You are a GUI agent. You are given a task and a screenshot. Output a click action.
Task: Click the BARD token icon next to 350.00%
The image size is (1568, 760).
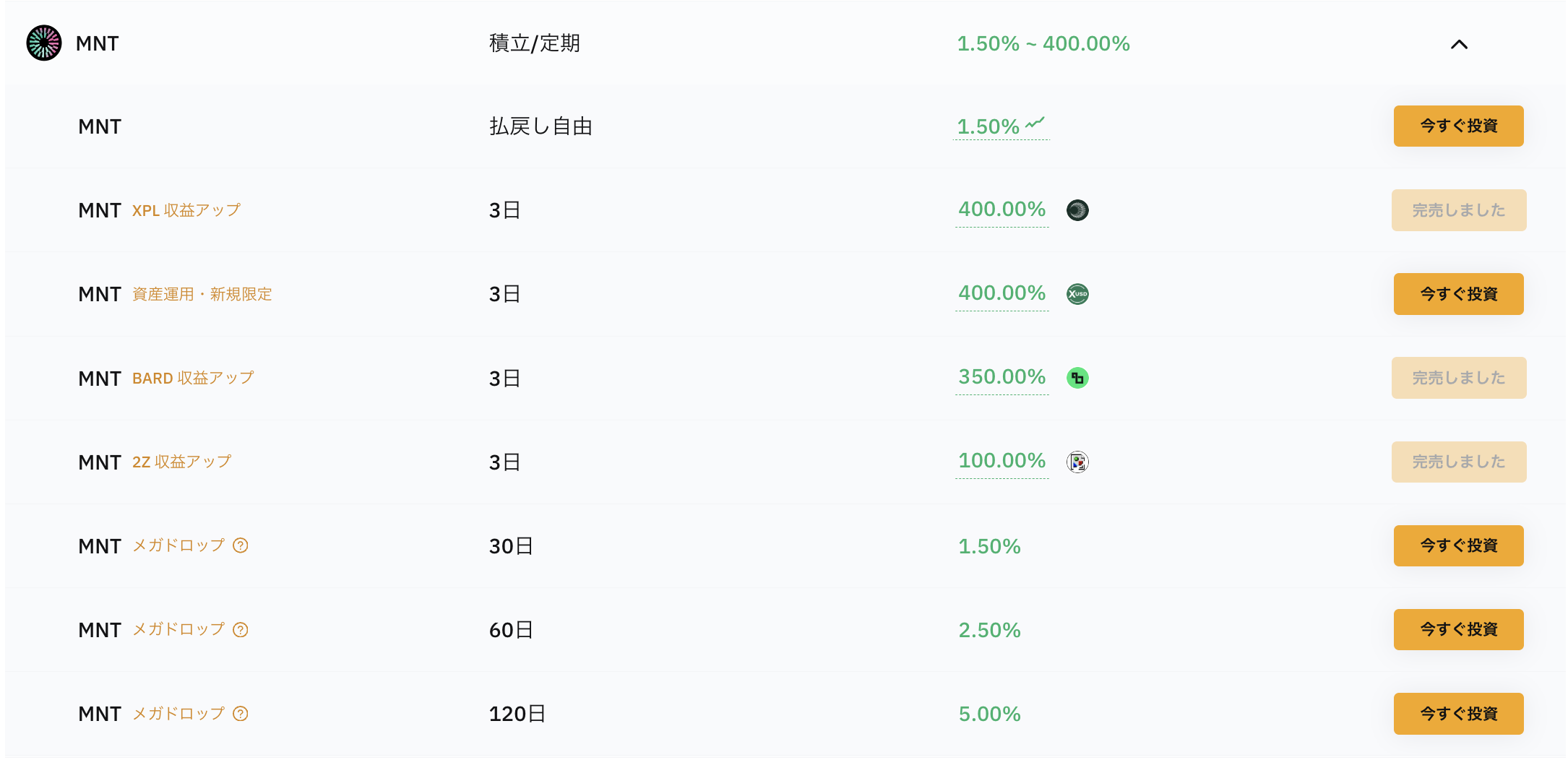1077,378
